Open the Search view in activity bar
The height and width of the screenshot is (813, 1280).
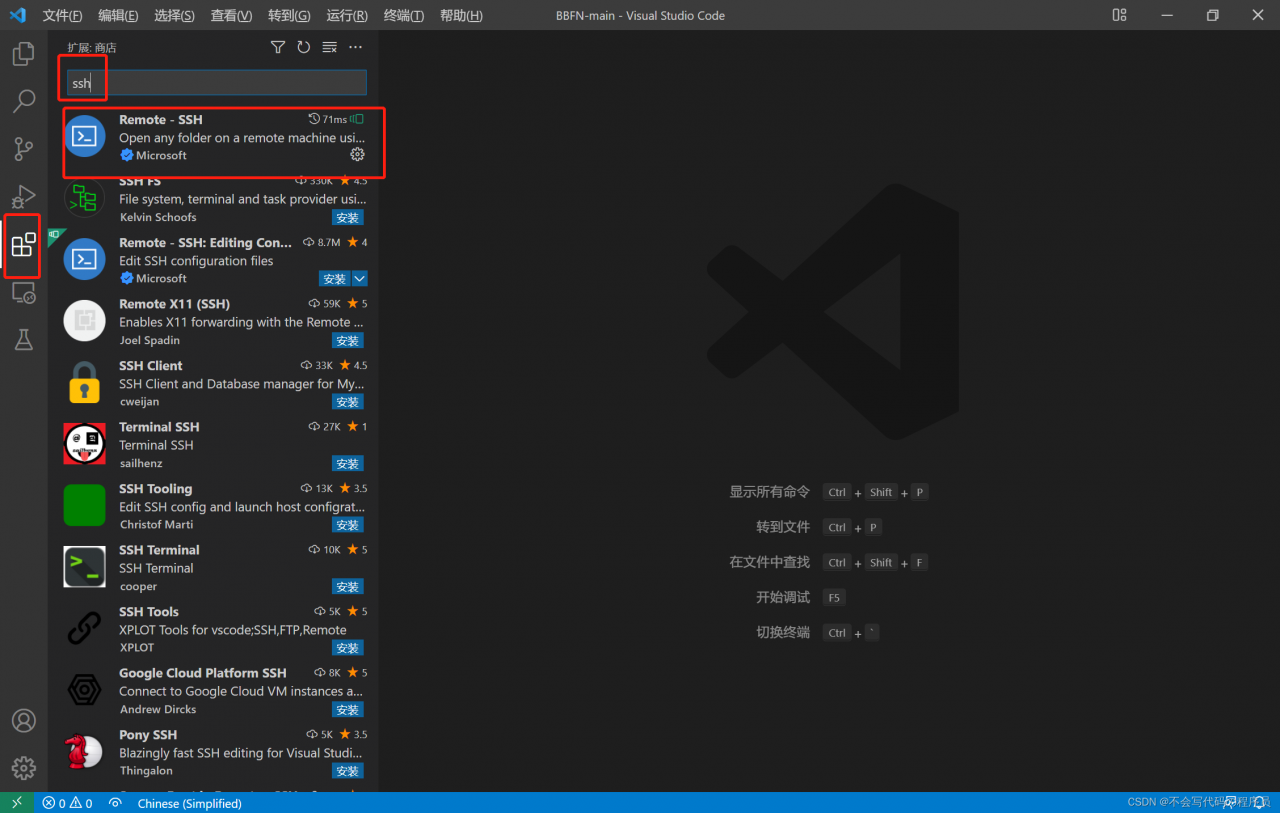pyautogui.click(x=24, y=101)
